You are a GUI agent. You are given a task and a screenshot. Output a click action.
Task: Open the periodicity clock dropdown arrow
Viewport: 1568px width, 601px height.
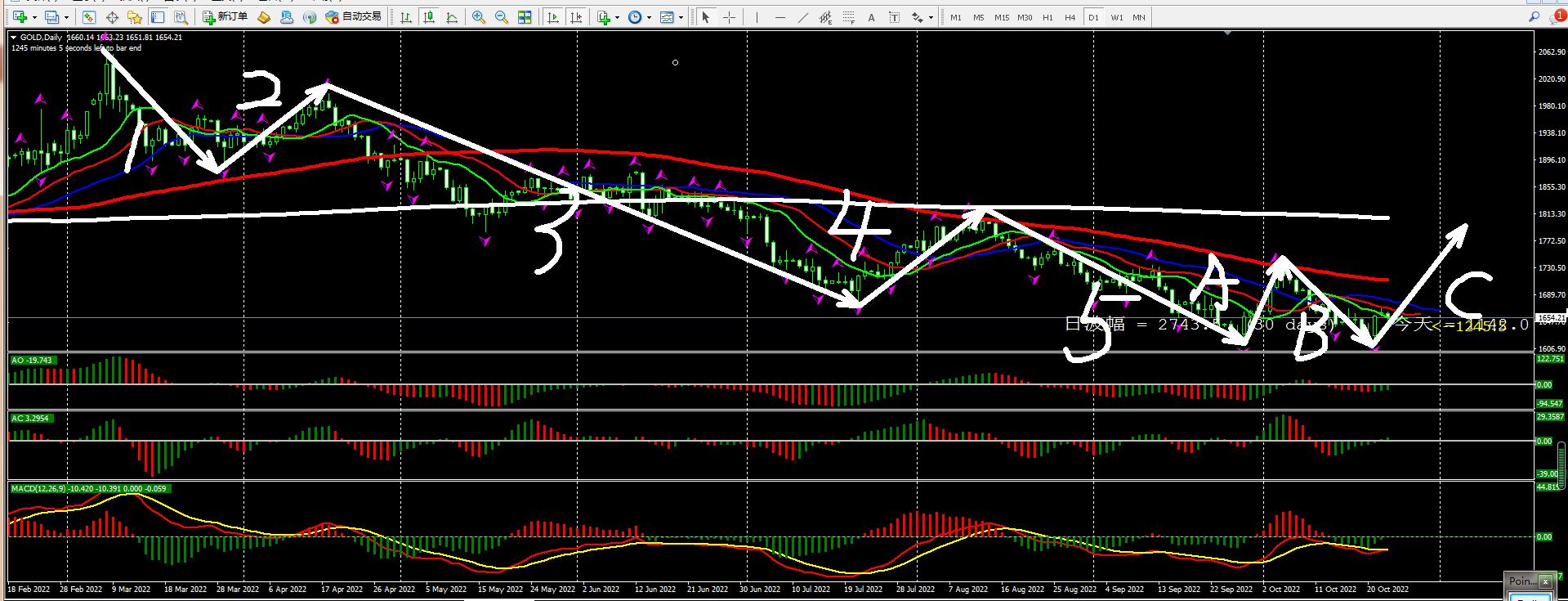click(649, 17)
